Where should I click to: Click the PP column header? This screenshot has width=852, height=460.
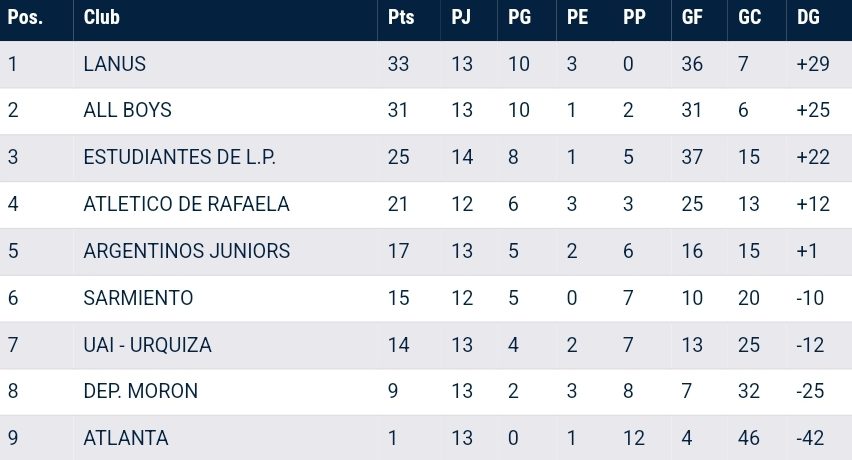pos(634,17)
